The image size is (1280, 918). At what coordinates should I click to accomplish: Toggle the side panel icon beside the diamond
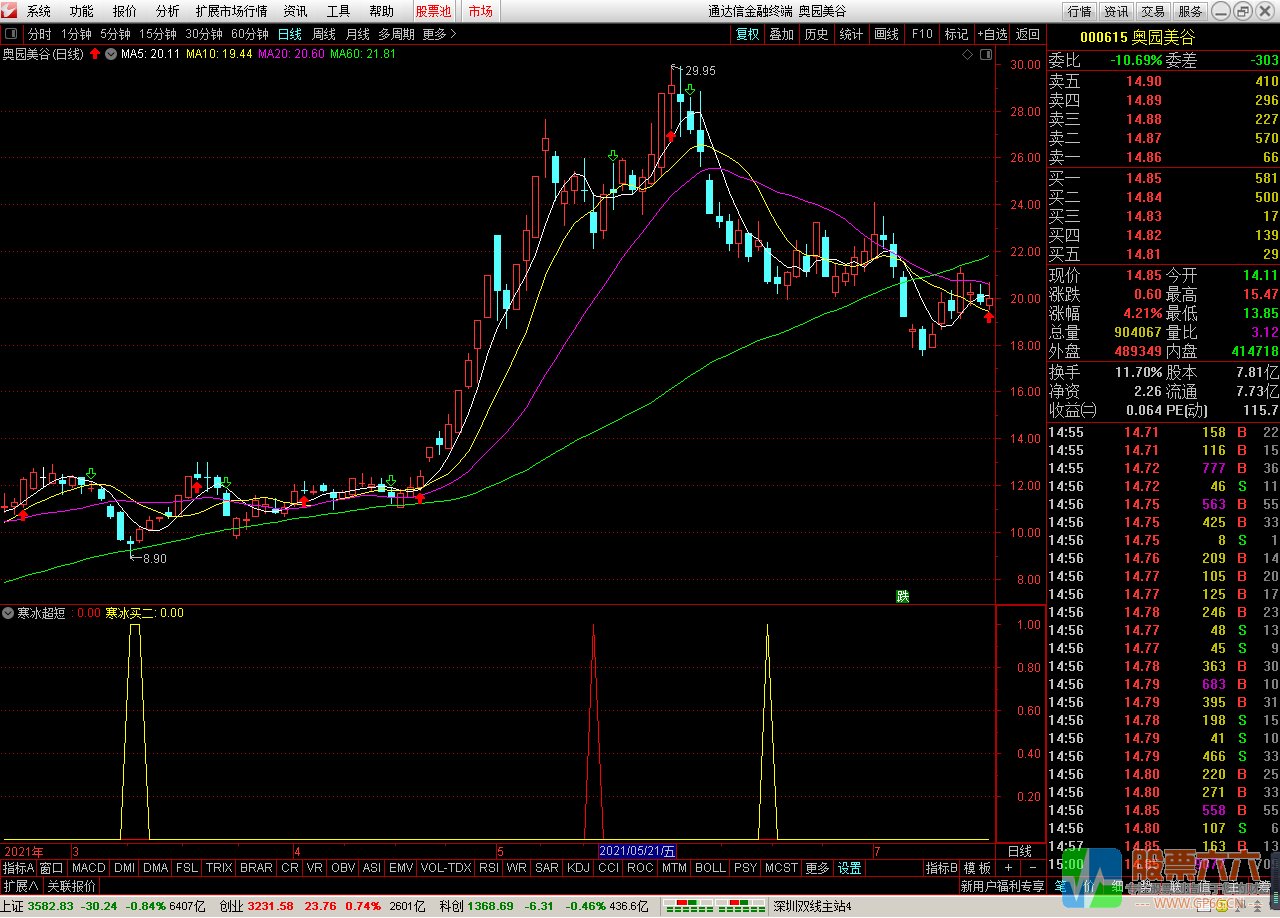point(985,54)
